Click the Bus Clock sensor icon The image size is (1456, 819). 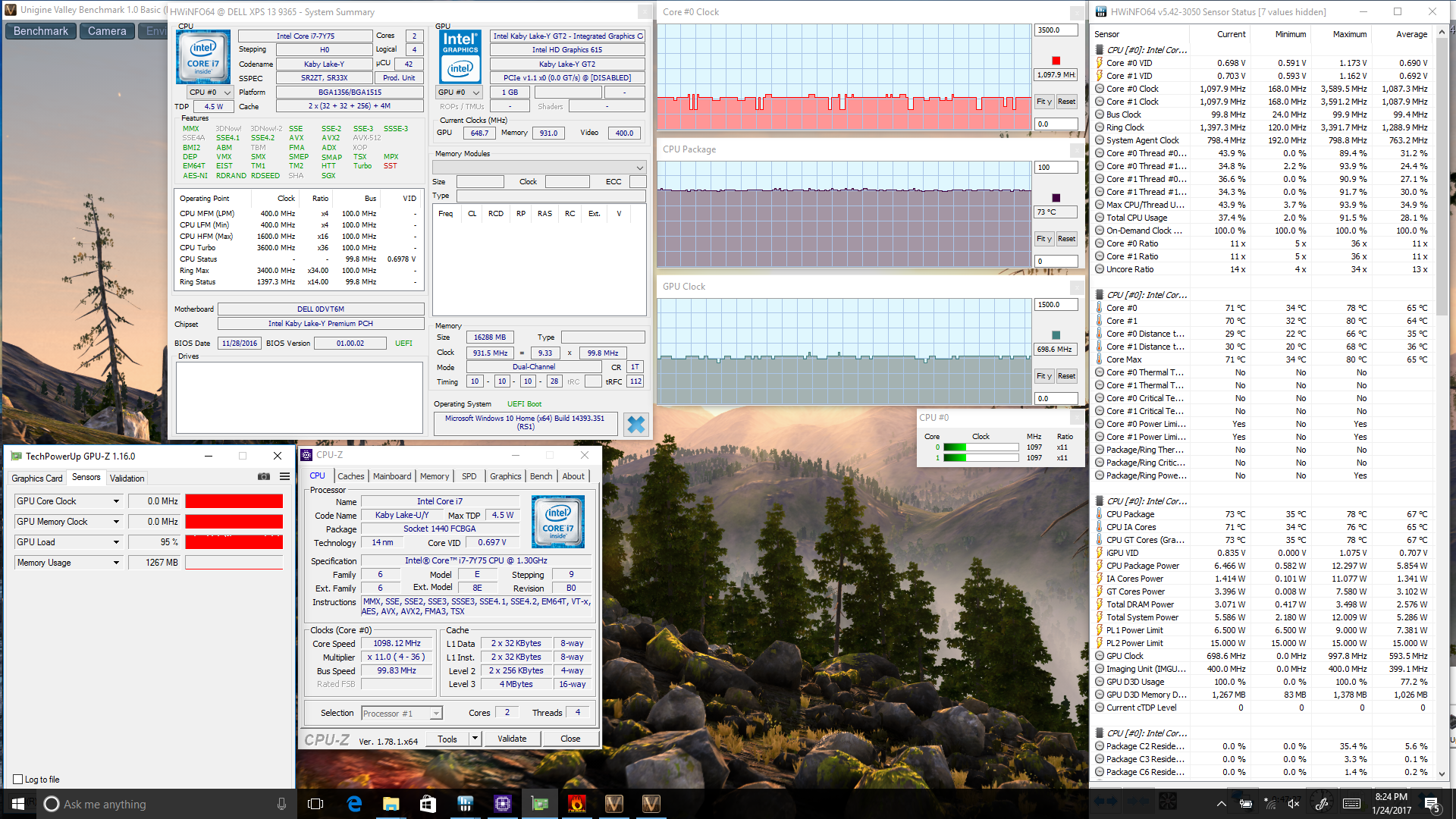pos(1100,115)
